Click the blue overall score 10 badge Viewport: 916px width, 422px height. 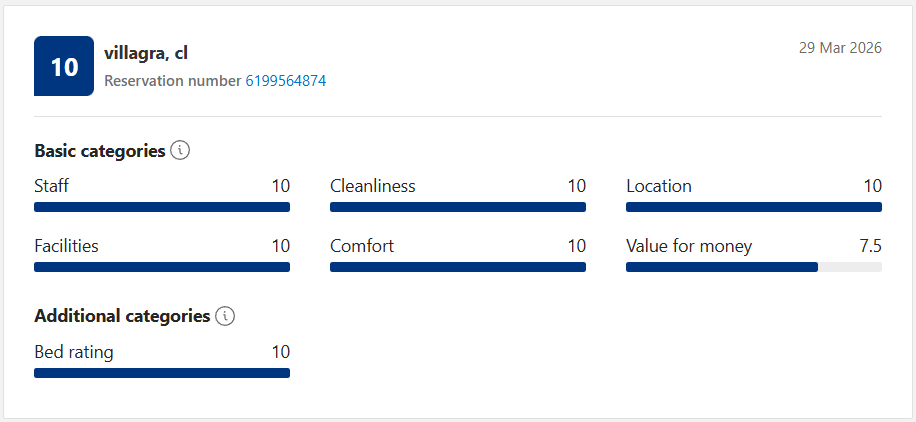[64, 66]
